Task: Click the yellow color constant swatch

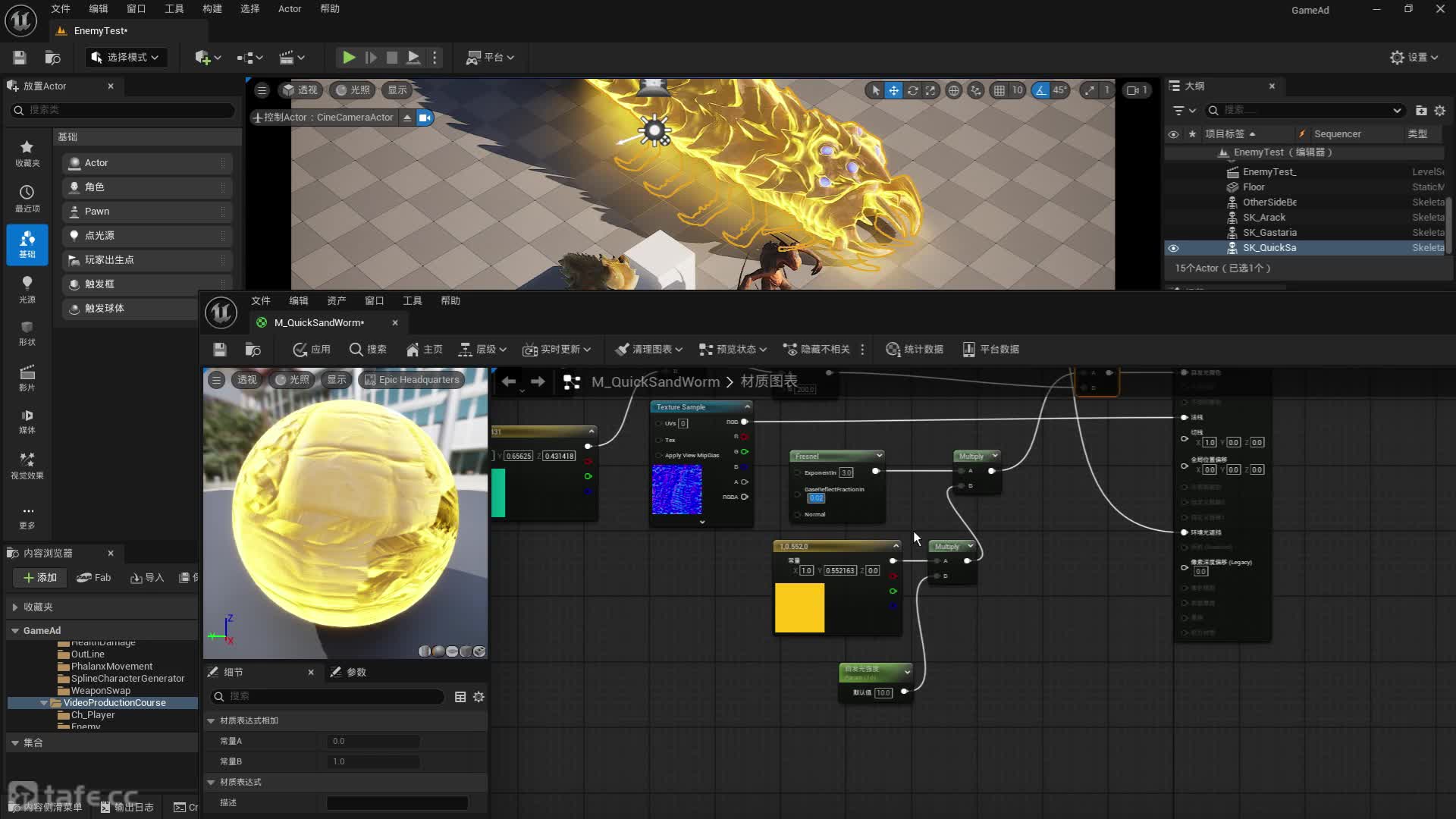Action: click(799, 607)
